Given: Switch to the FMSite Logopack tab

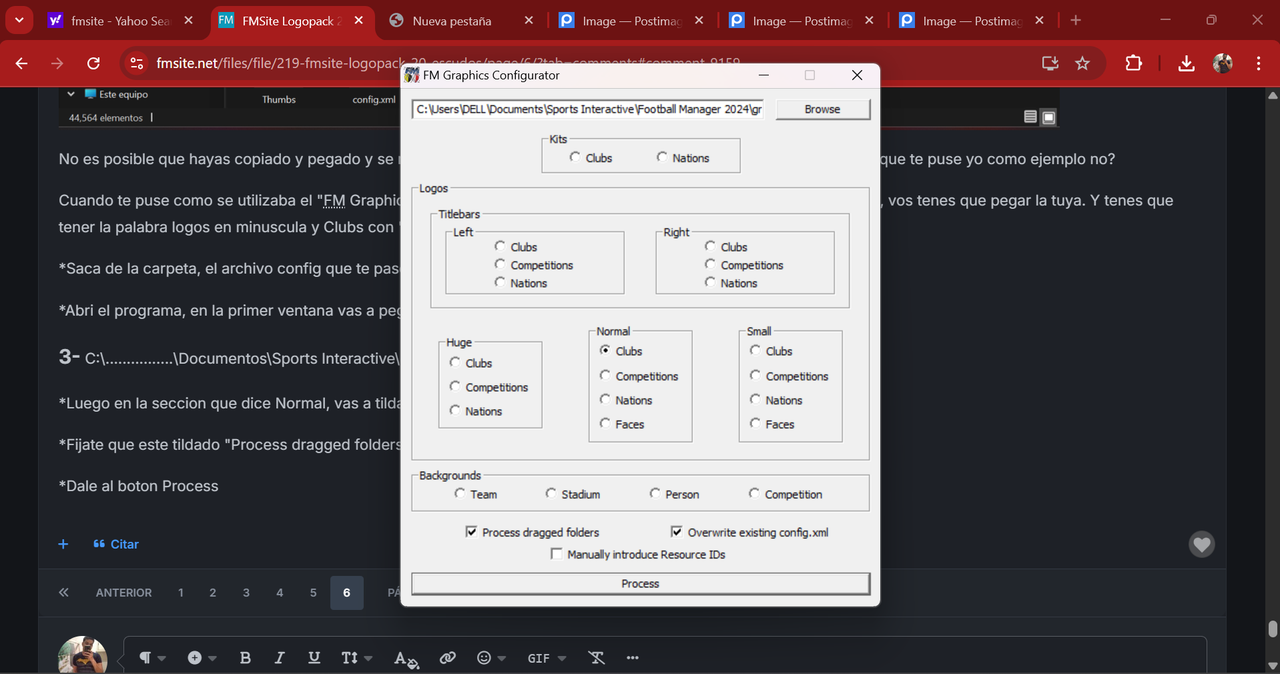Looking at the screenshot, I should click(291, 20).
